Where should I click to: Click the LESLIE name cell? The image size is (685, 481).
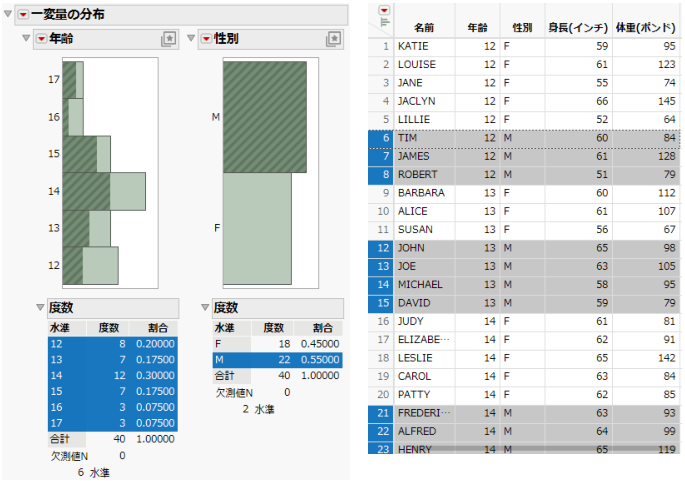425,358
